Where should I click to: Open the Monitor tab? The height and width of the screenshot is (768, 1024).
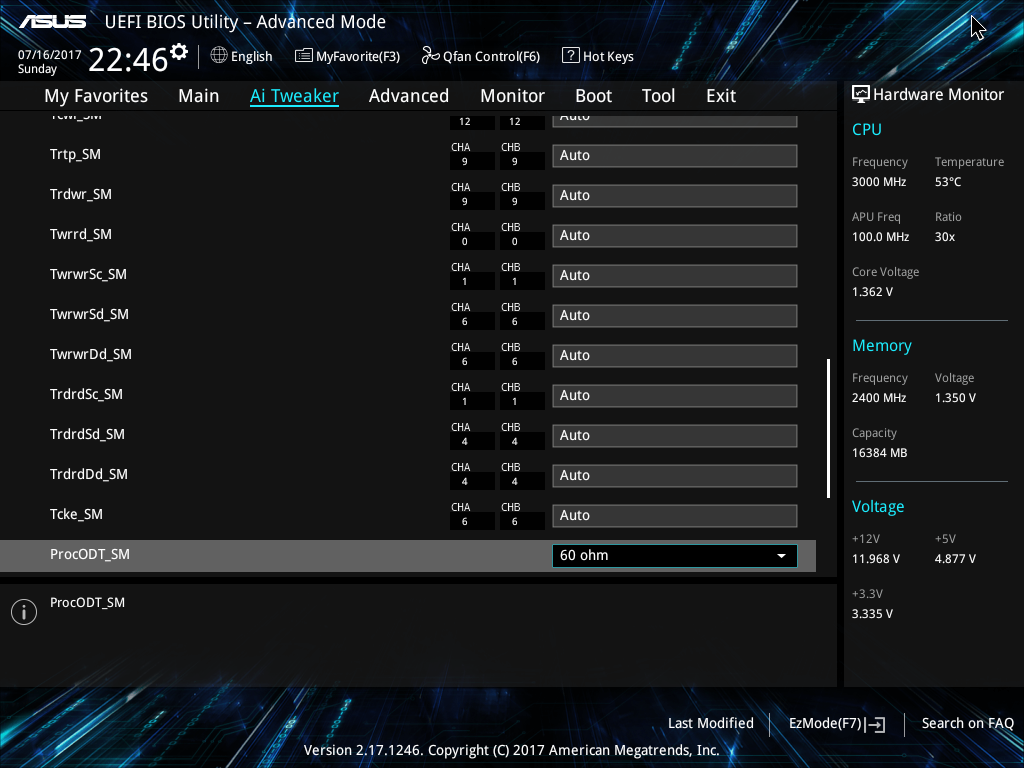[x=513, y=96]
